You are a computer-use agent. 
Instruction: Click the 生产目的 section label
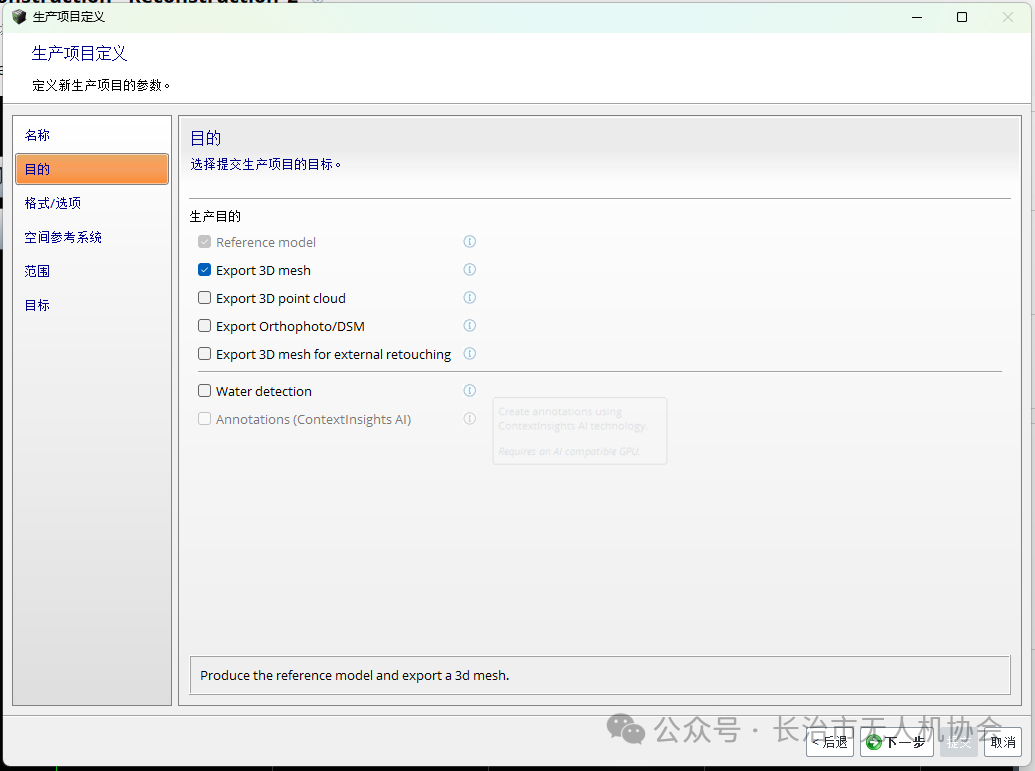(215, 216)
